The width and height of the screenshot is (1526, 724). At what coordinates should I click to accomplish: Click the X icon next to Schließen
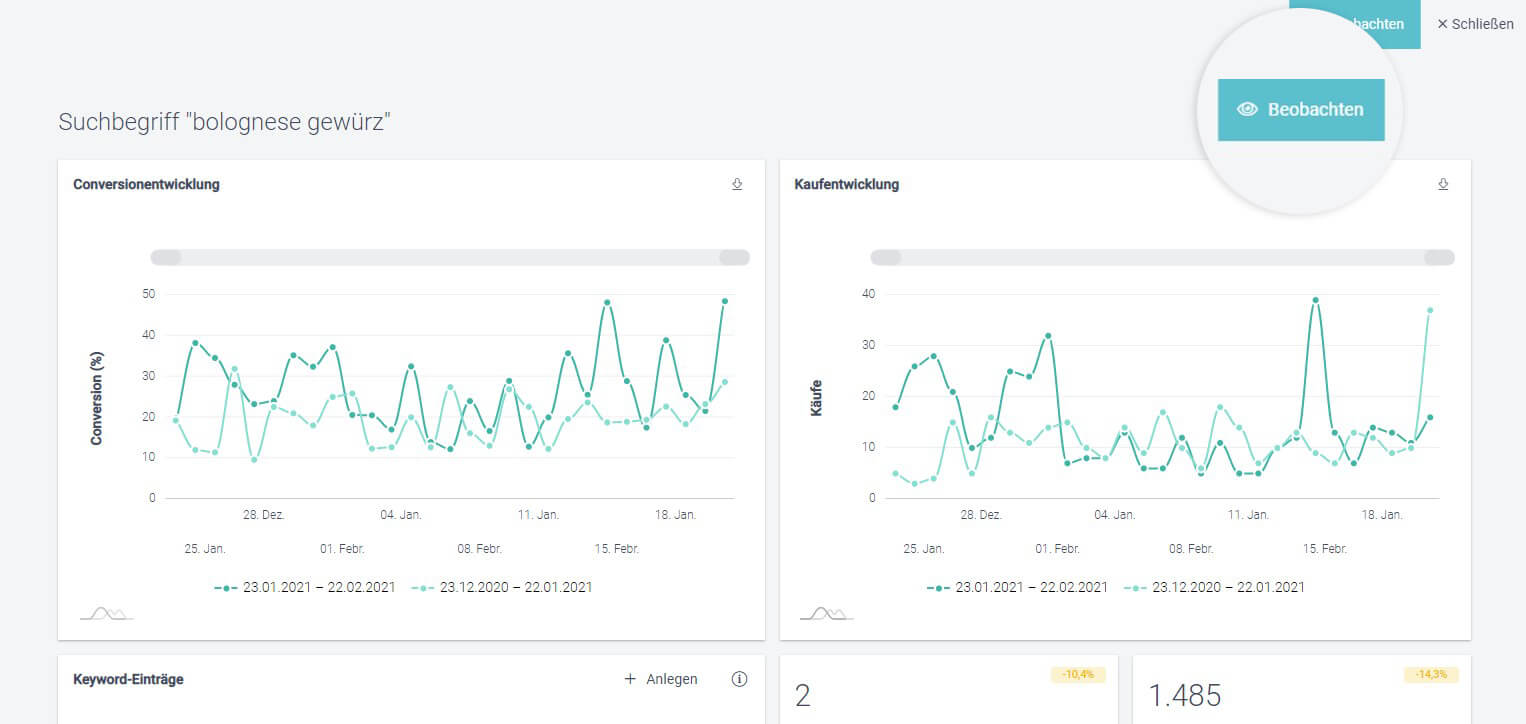pyautogui.click(x=1441, y=24)
